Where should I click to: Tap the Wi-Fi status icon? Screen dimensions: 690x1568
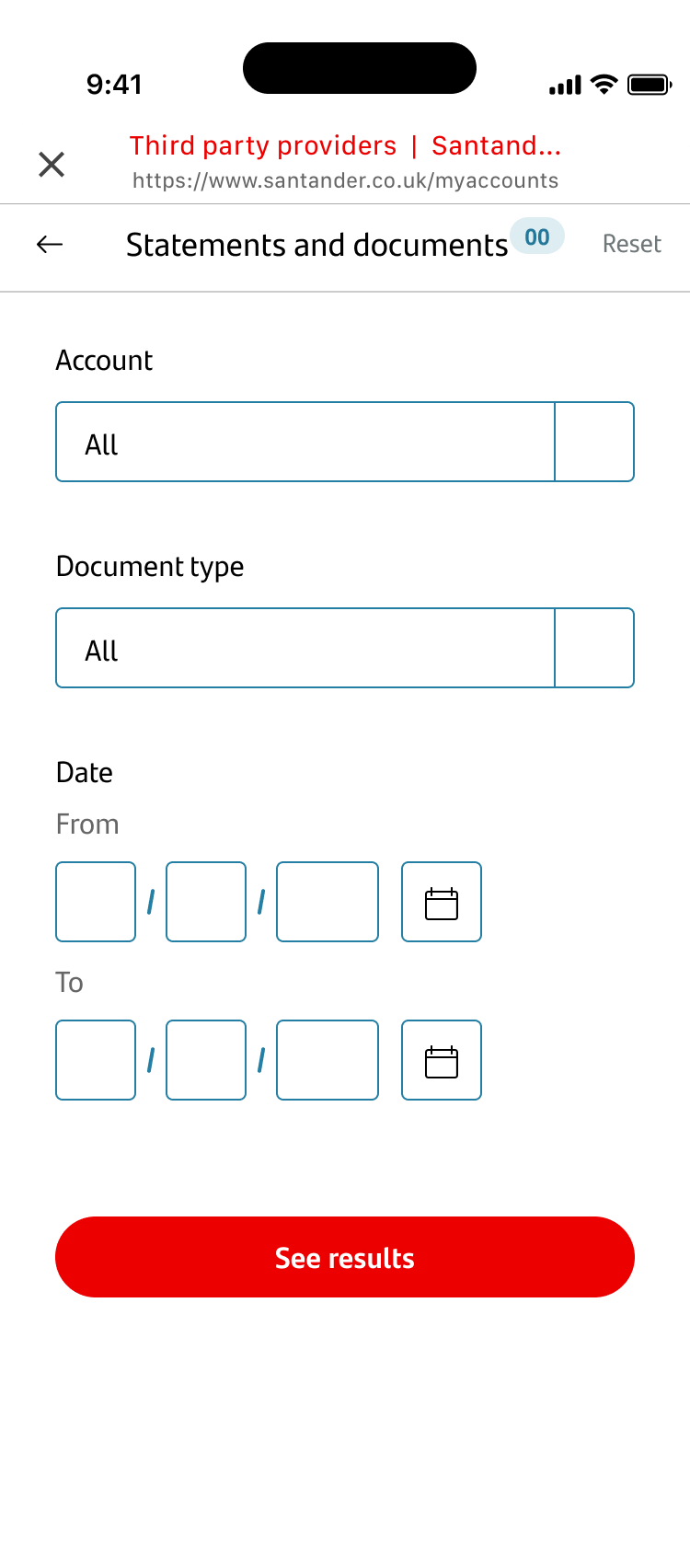(x=604, y=86)
